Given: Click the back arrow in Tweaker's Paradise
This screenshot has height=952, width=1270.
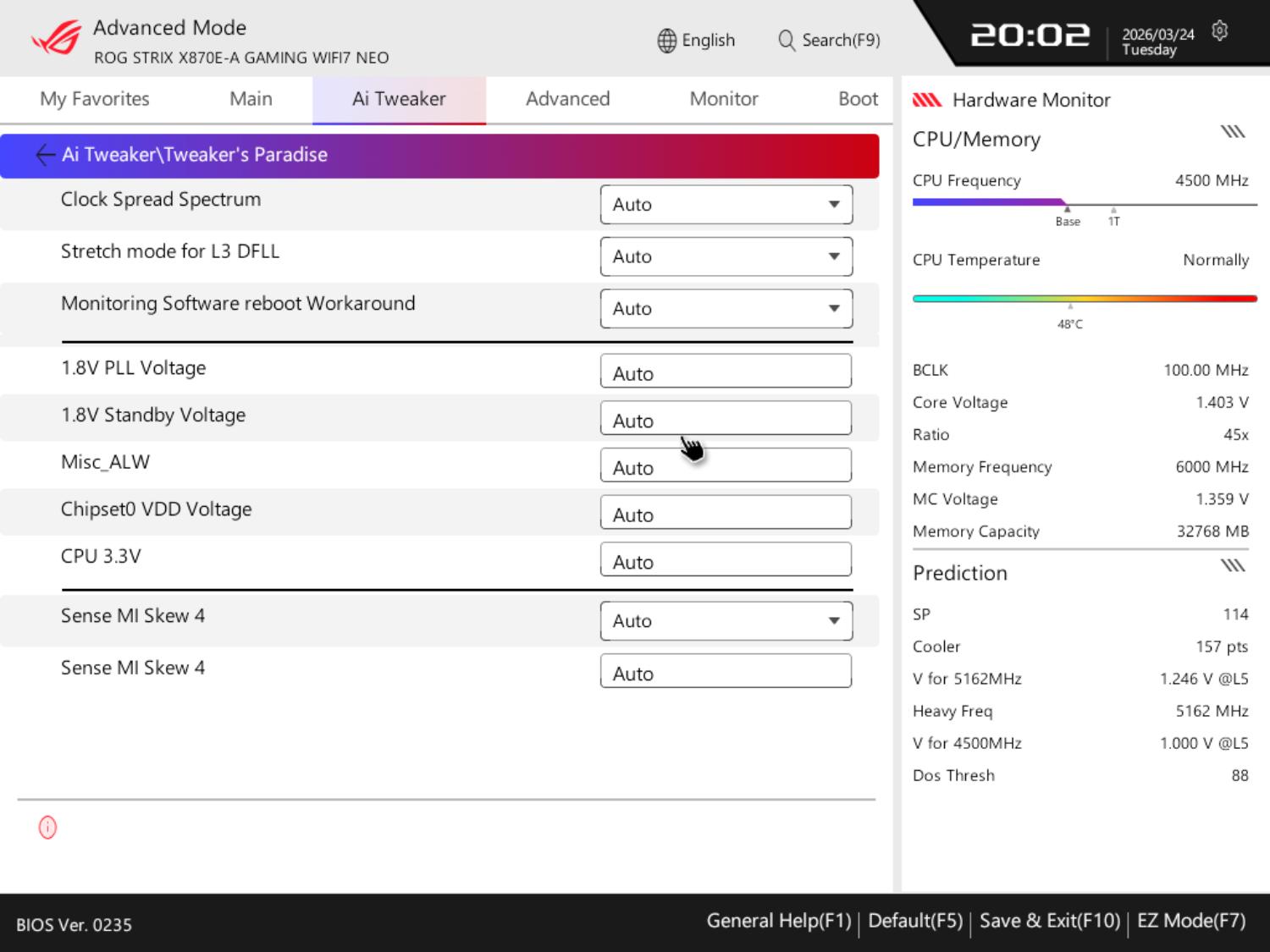Looking at the screenshot, I should pos(45,155).
